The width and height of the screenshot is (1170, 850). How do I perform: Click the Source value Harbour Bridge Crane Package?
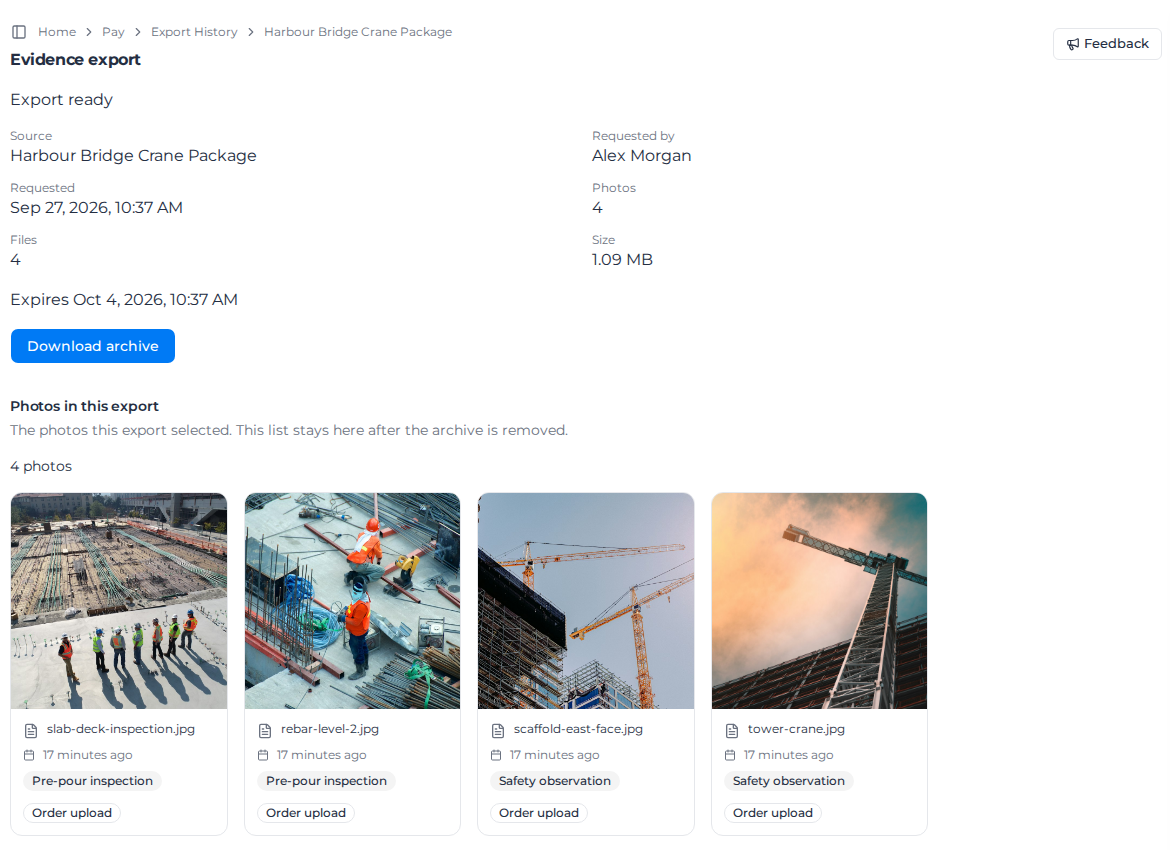click(134, 155)
